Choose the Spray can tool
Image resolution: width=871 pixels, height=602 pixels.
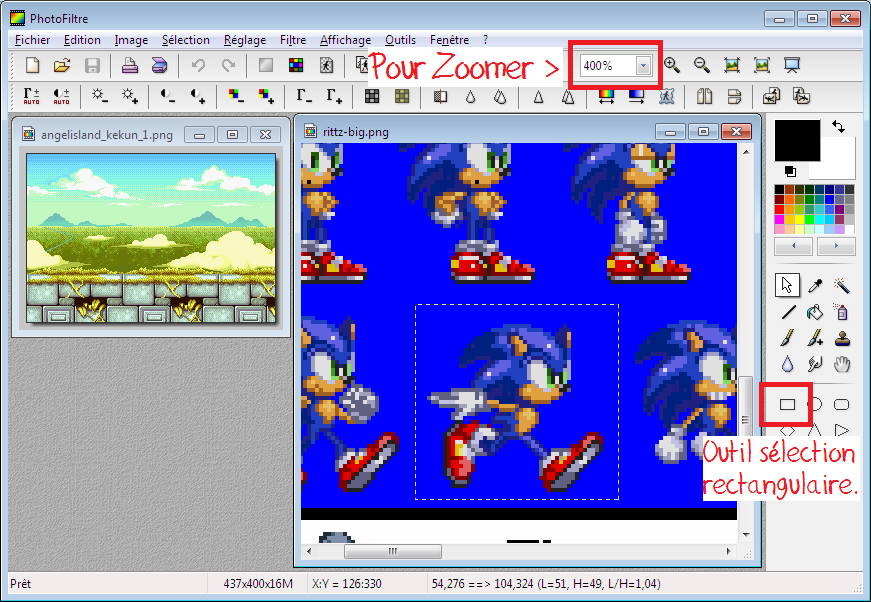(842, 312)
